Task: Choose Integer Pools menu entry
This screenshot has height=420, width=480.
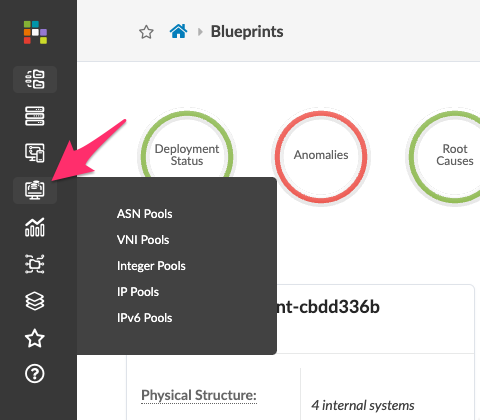Action: 151,266
